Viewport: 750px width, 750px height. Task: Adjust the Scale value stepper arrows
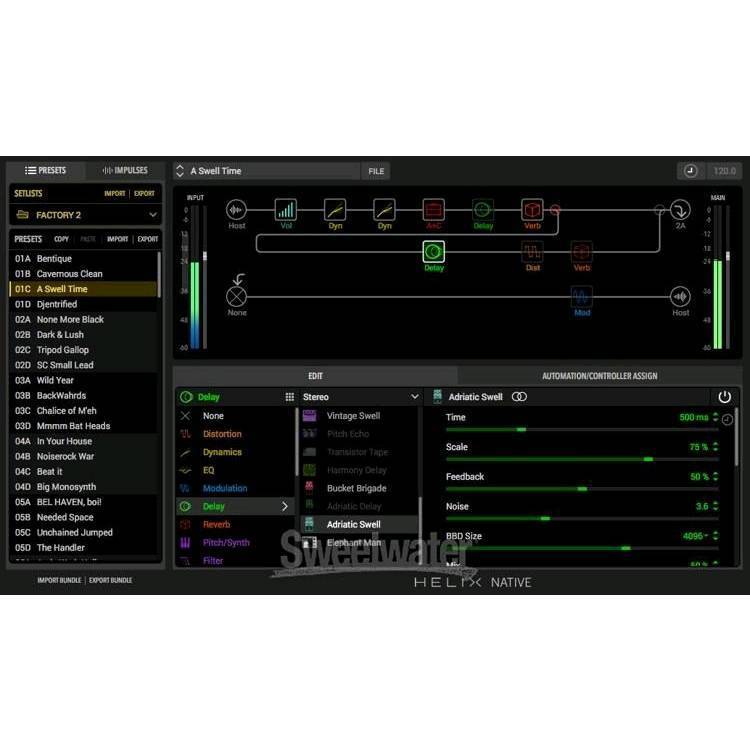[716, 447]
